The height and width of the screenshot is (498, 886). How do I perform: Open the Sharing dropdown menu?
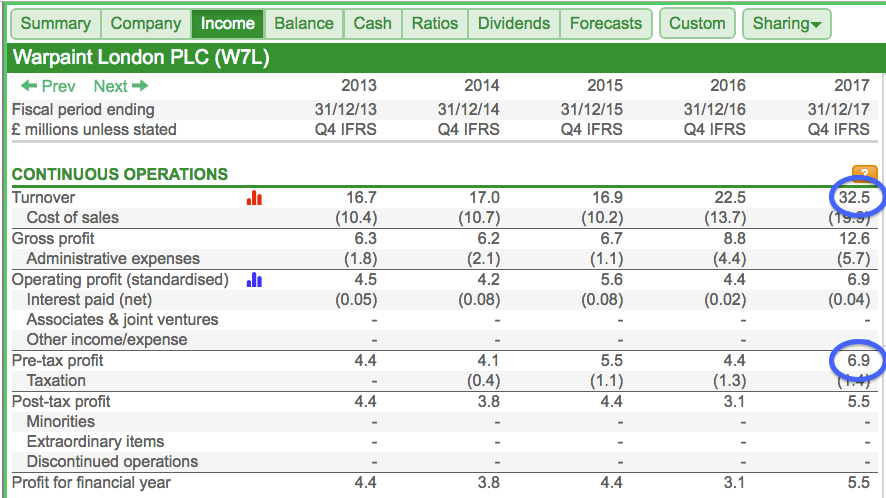point(787,23)
